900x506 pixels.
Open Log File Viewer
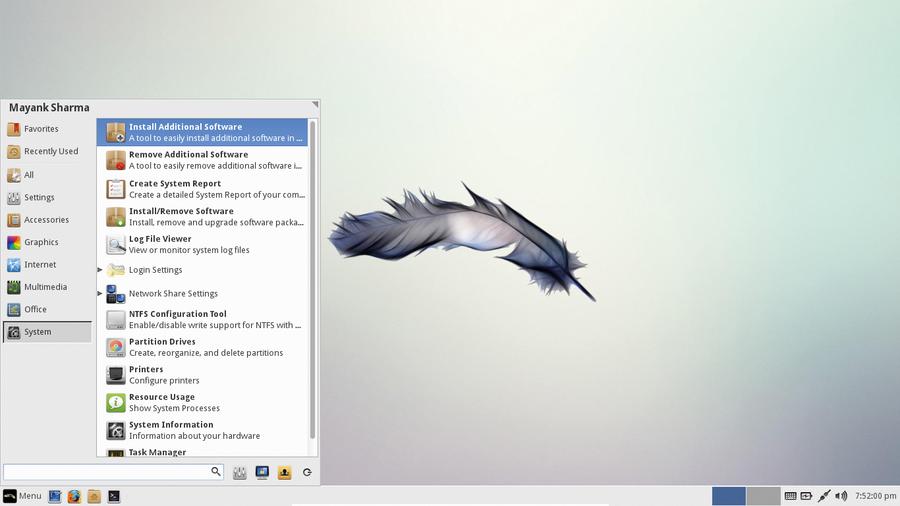(x=202, y=244)
